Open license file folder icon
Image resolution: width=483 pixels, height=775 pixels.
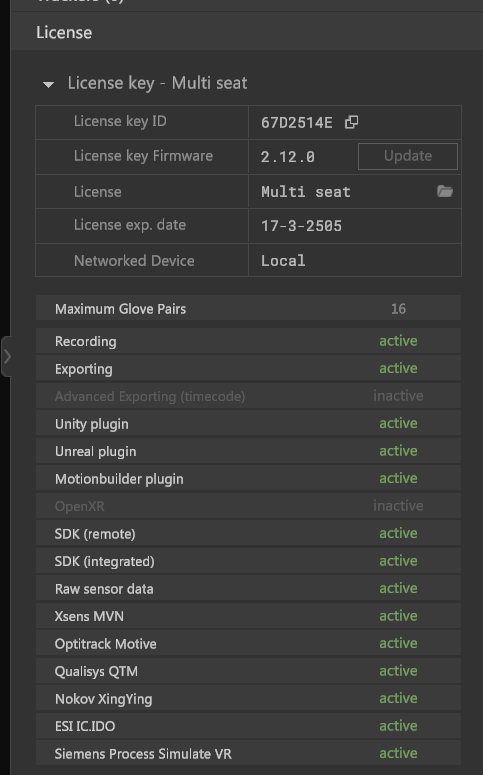444,191
